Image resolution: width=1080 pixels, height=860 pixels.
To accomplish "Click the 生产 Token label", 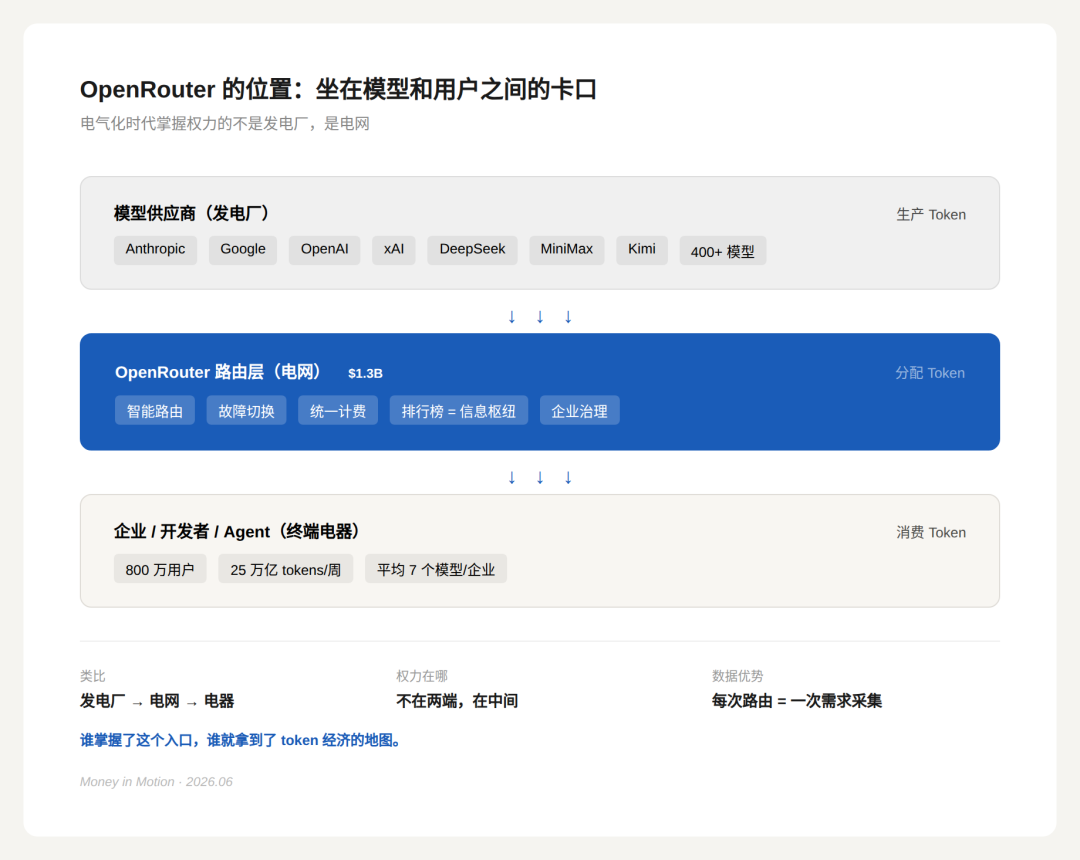I will [x=931, y=215].
